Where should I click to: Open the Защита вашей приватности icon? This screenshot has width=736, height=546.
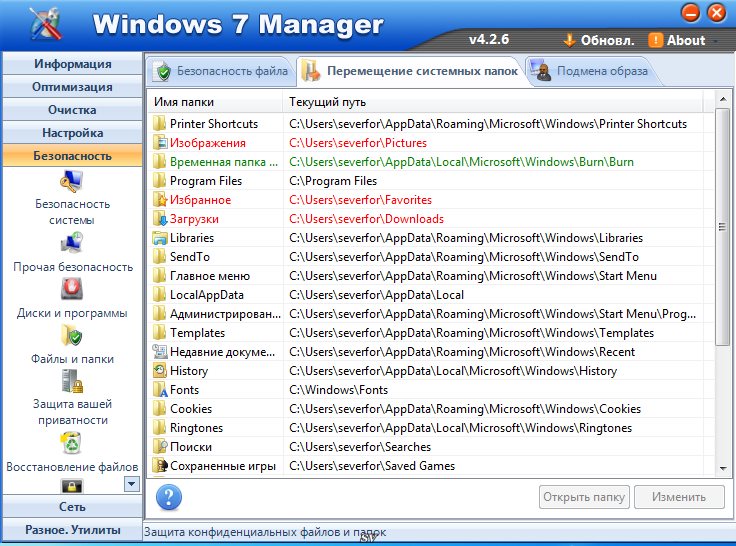click(x=72, y=381)
